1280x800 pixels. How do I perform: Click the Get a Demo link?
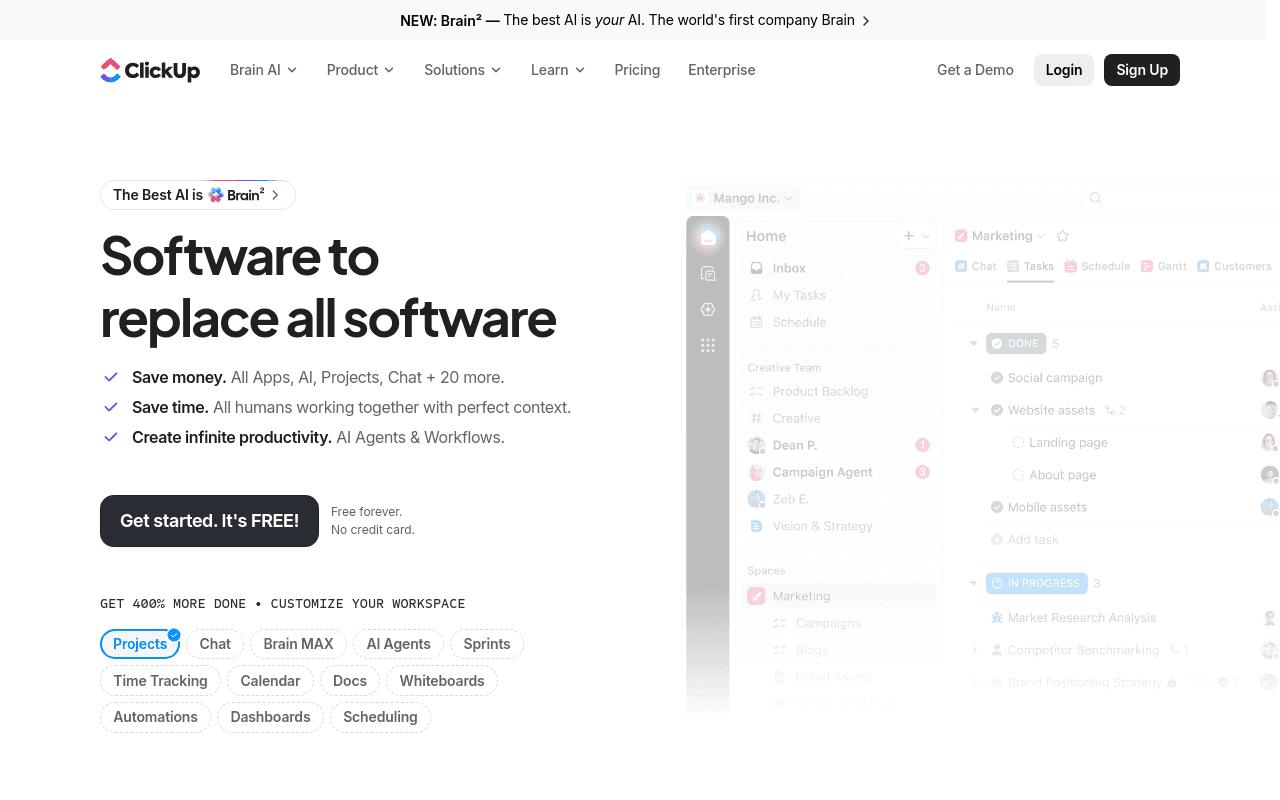click(x=975, y=70)
